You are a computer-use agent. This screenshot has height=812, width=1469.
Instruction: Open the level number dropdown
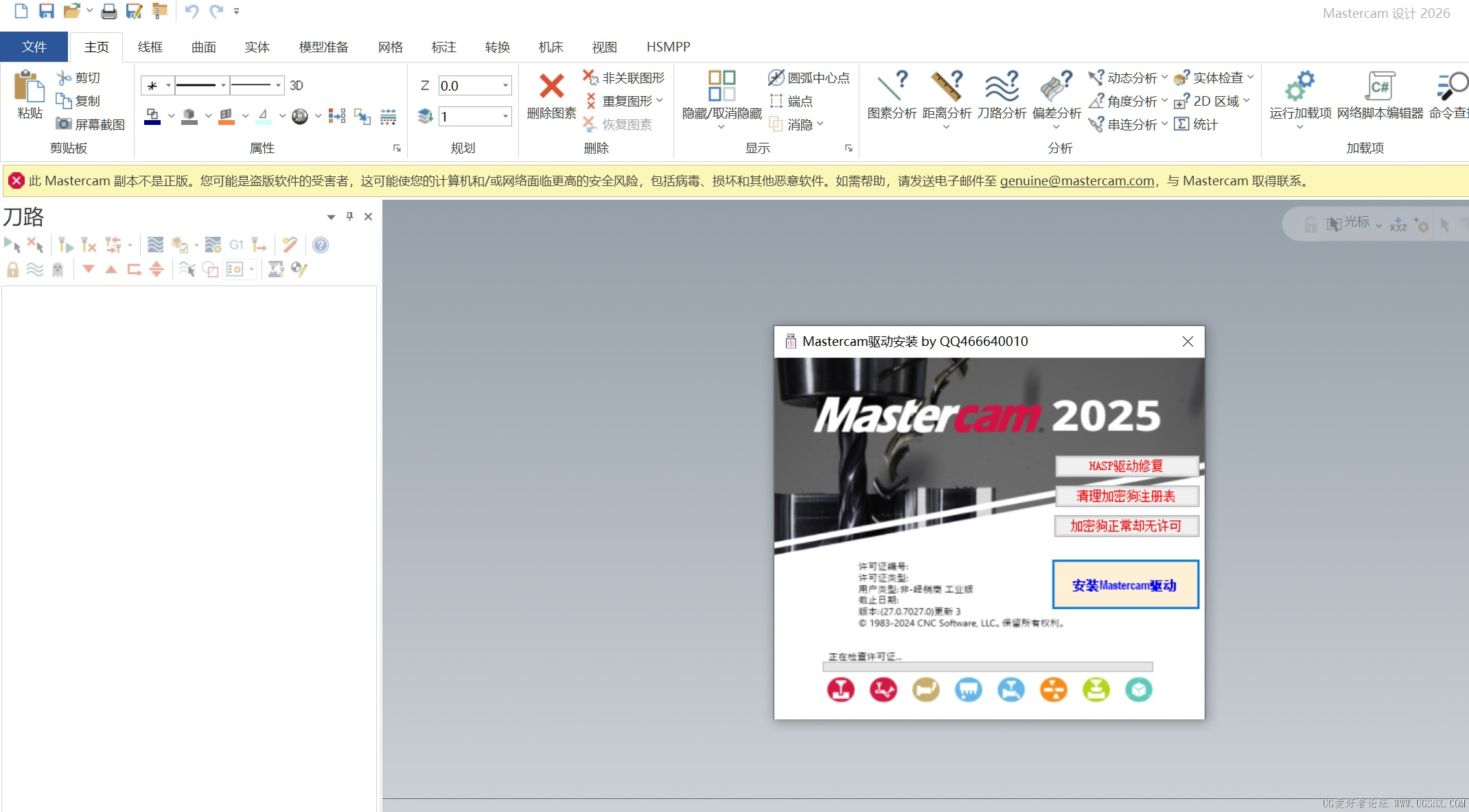pyautogui.click(x=505, y=116)
